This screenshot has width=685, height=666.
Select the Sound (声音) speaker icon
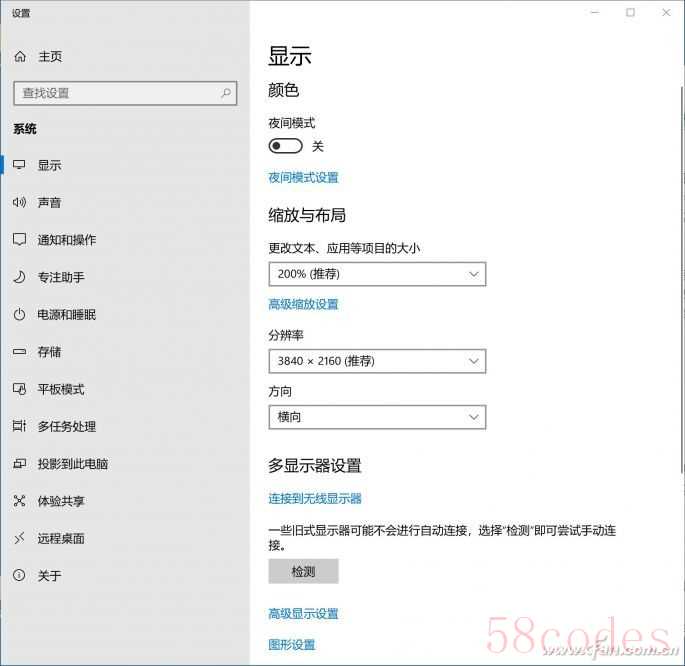point(19,203)
